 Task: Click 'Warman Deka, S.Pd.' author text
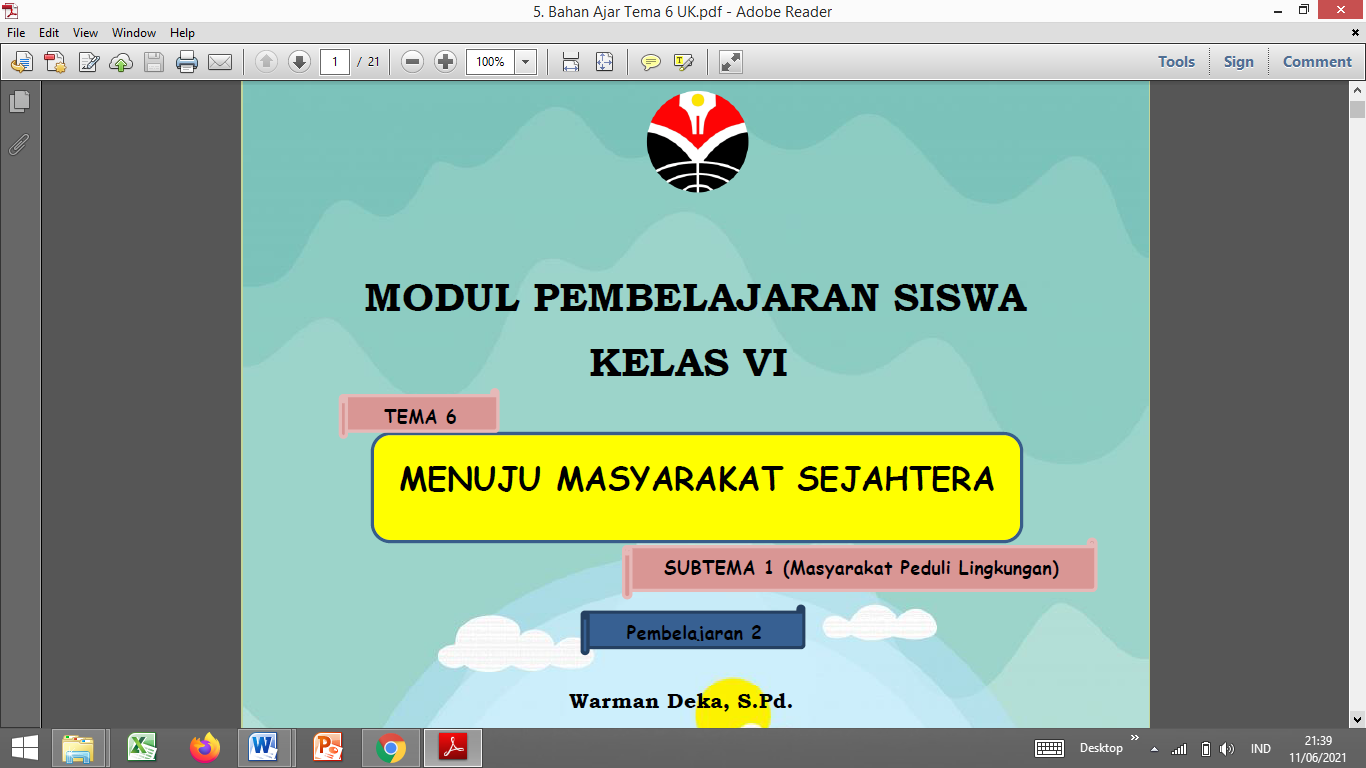click(x=681, y=701)
